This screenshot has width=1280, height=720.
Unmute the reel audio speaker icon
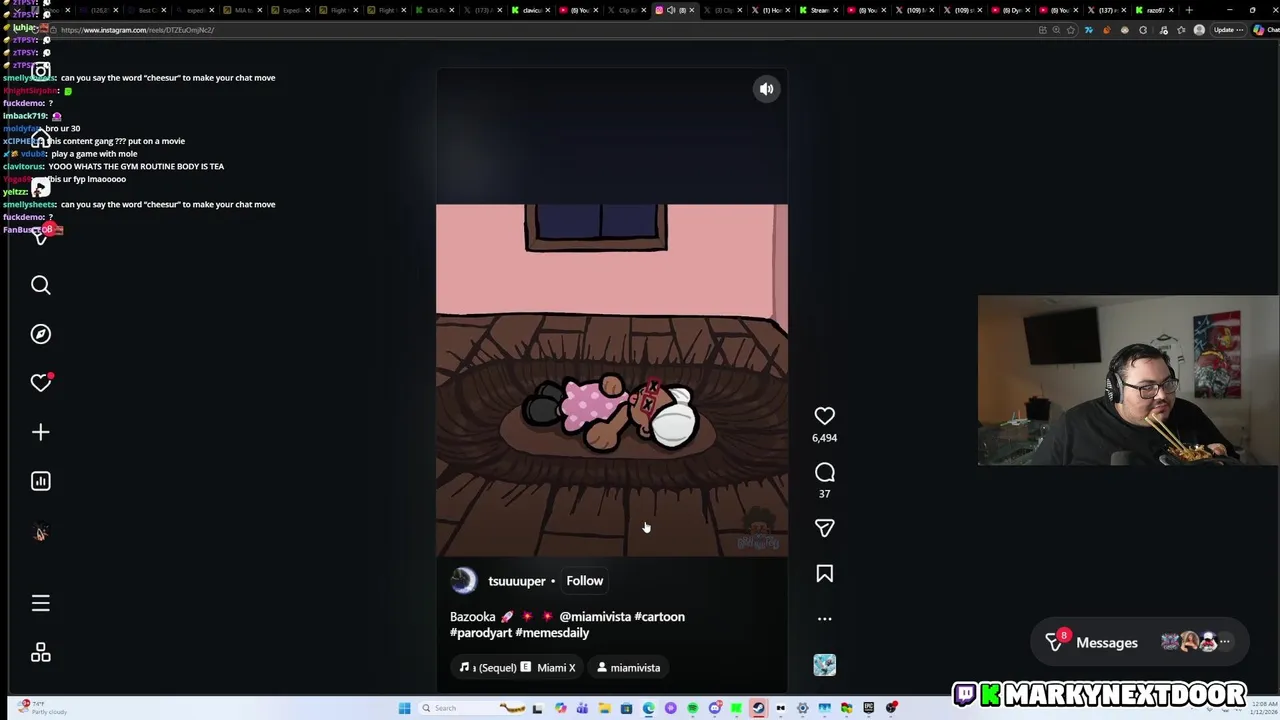766,89
